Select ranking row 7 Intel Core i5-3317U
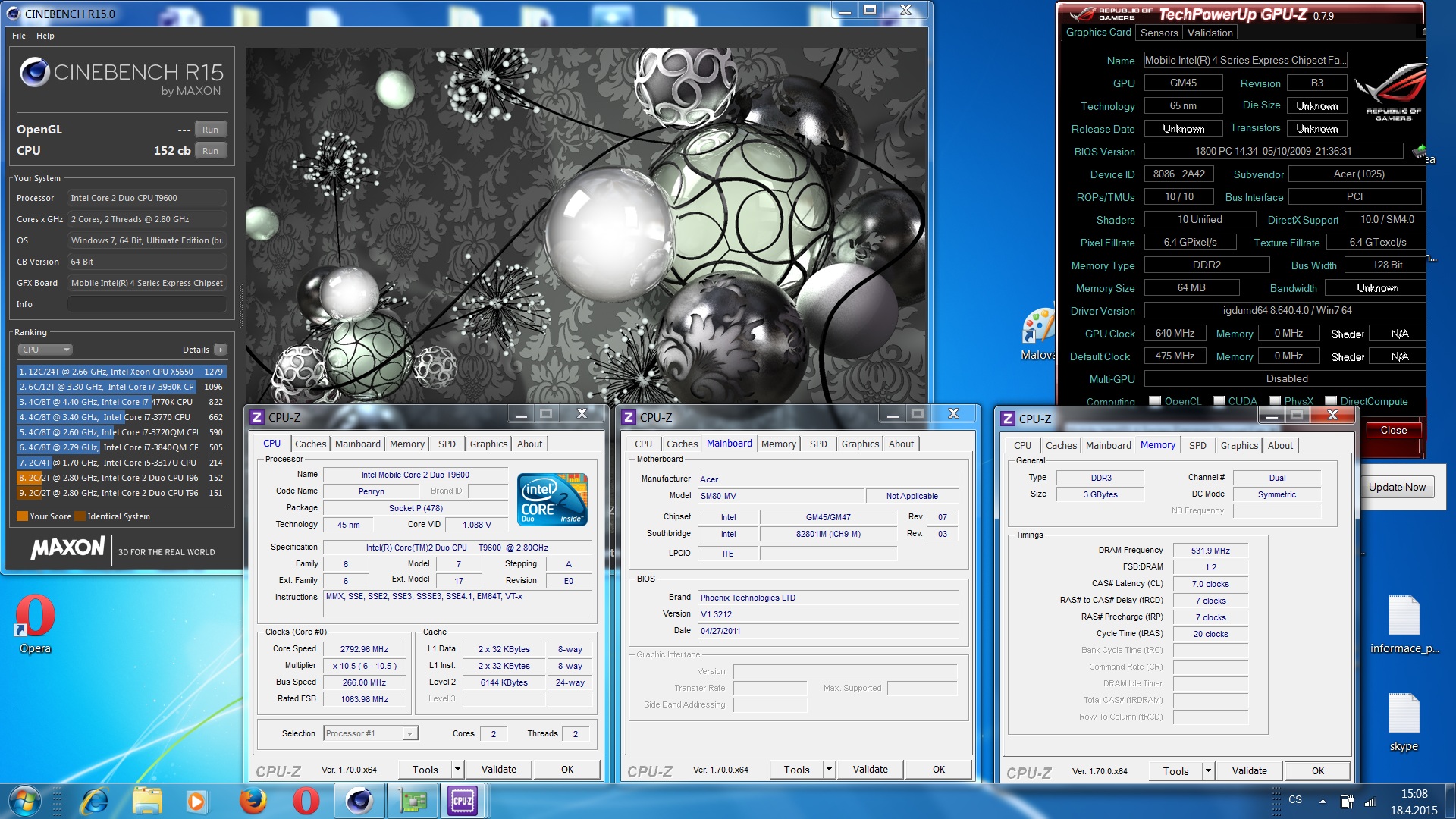1456x819 pixels. coord(121,463)
